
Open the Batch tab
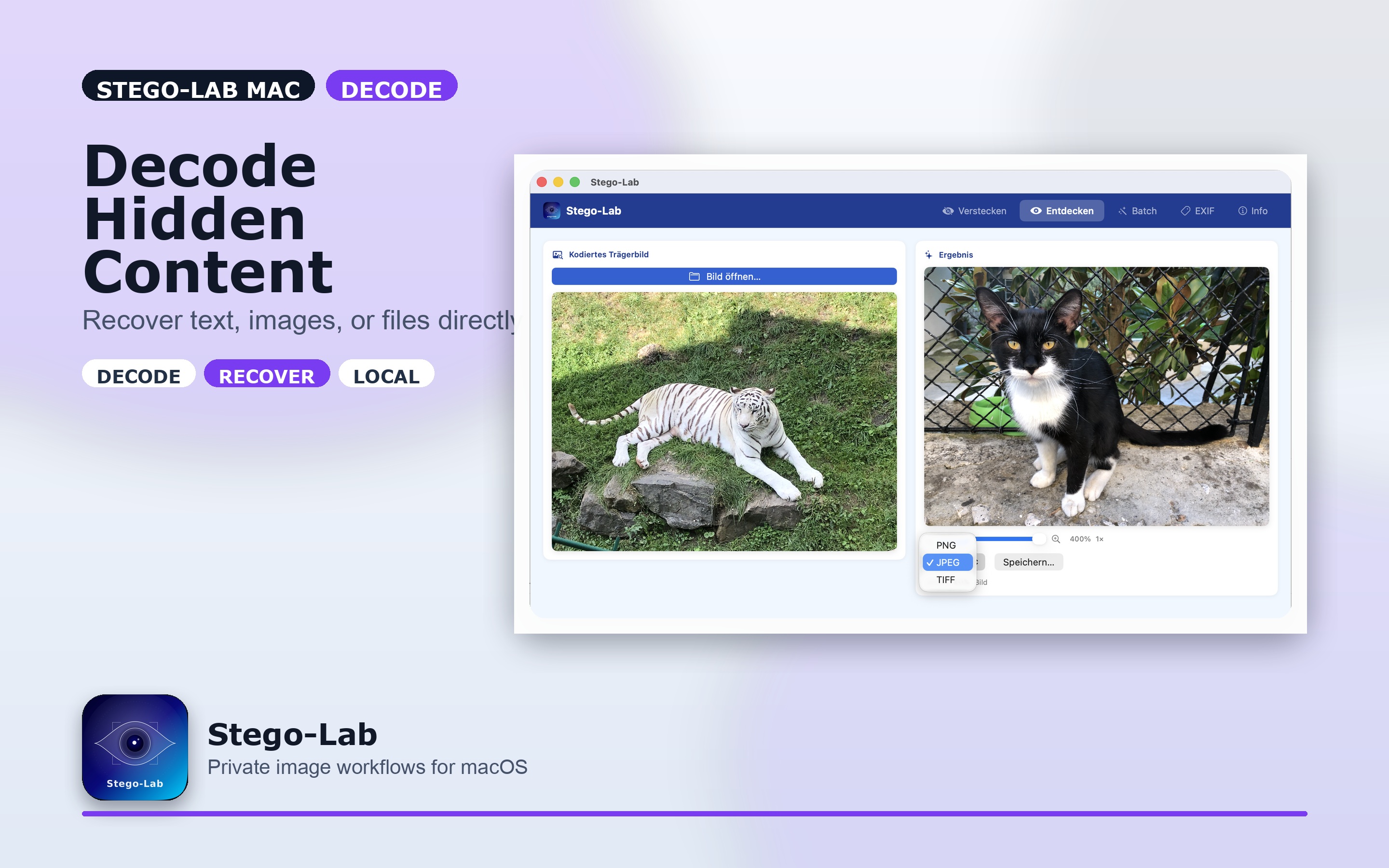pyautogui.click(x=1137, y=211)
